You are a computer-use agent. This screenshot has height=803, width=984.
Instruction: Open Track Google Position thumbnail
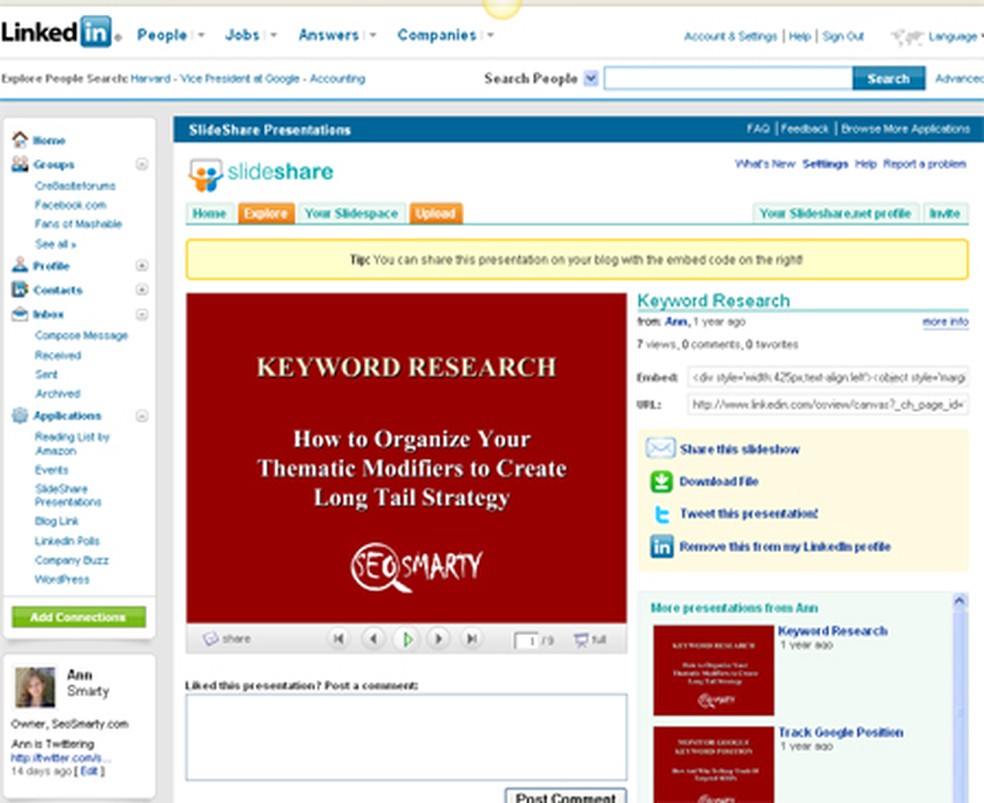point(714,765)
